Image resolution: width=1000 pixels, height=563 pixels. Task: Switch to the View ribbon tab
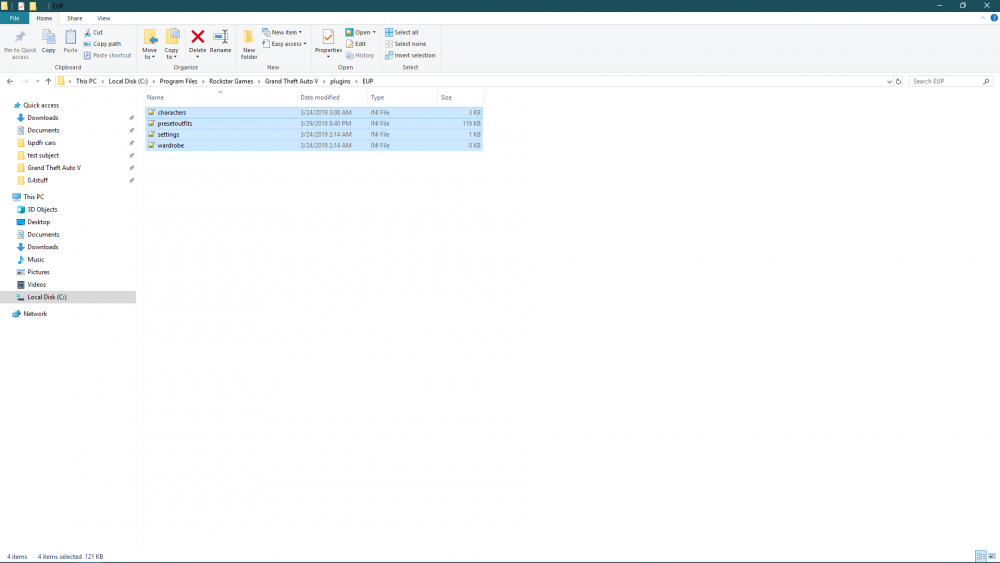pos(104,18)
